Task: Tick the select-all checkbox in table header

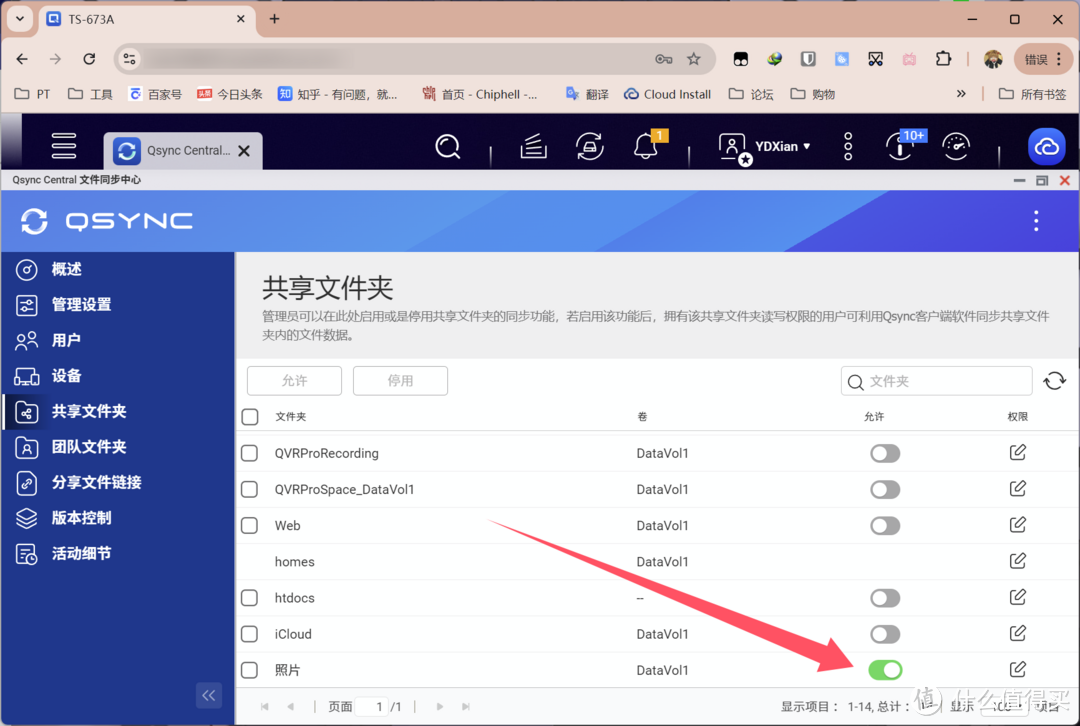Action: [250, 417]
